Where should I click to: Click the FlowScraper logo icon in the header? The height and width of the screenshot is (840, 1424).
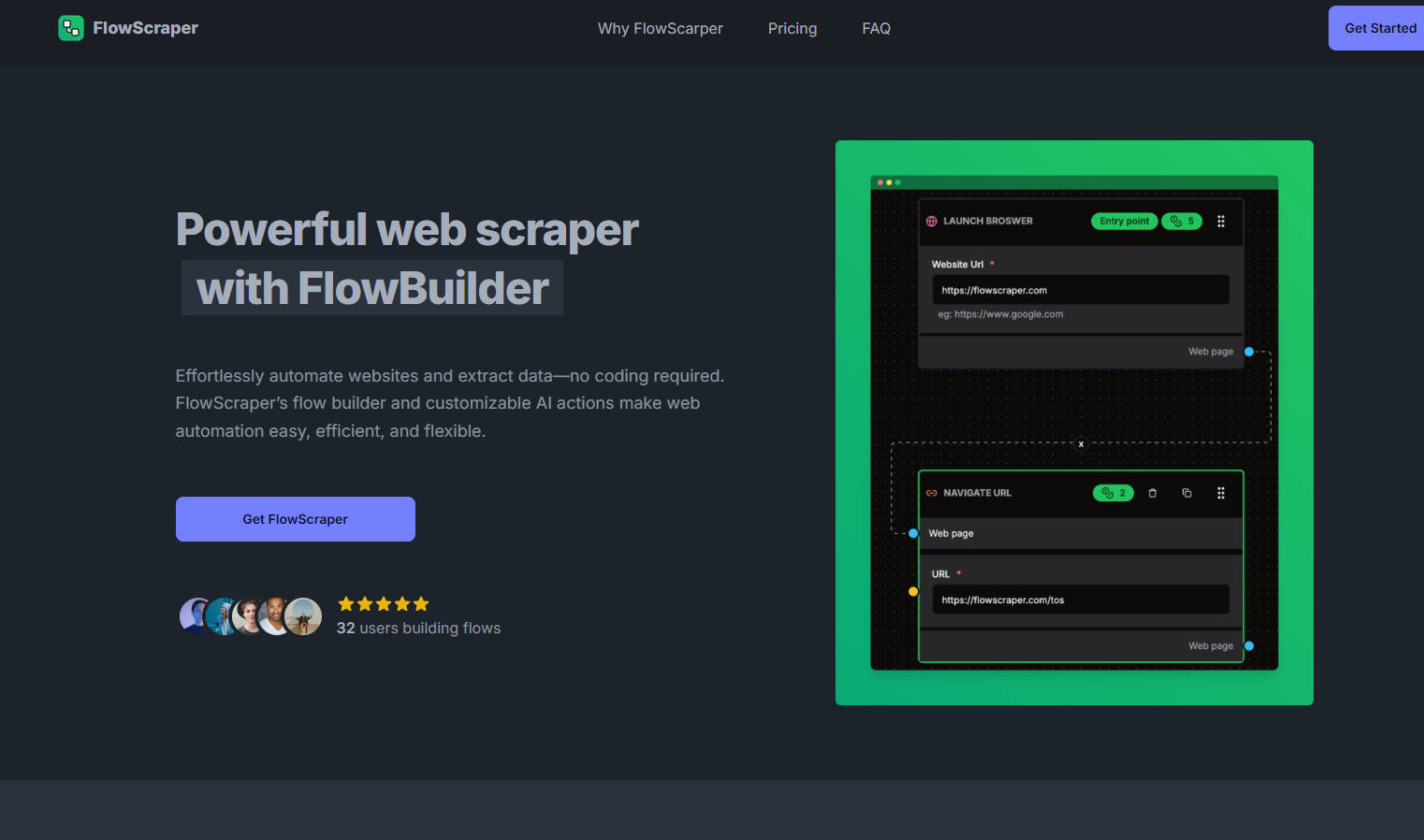pyautogui.click(x=71, y=28)
